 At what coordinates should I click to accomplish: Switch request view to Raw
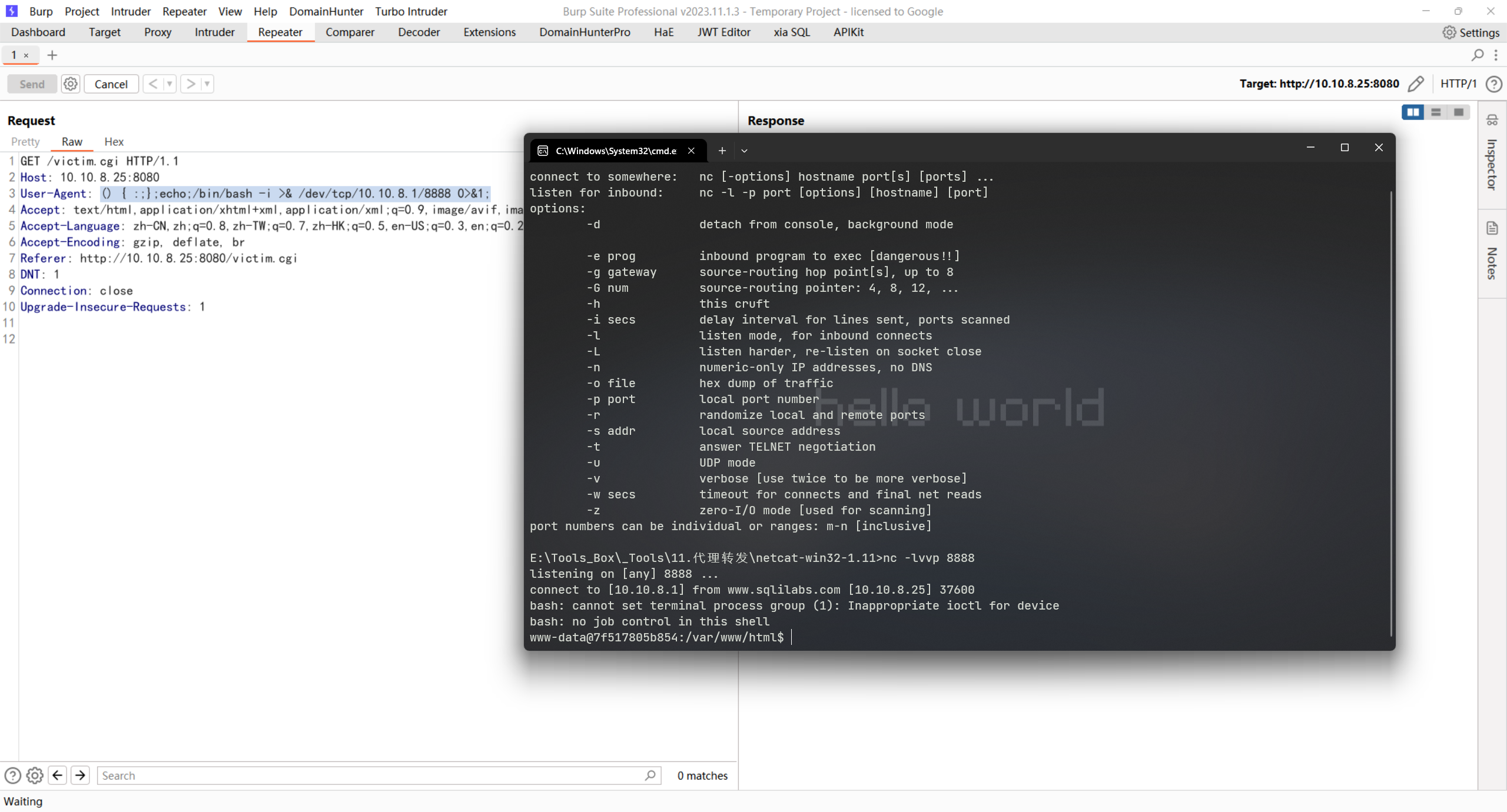(x=72, y=142)
